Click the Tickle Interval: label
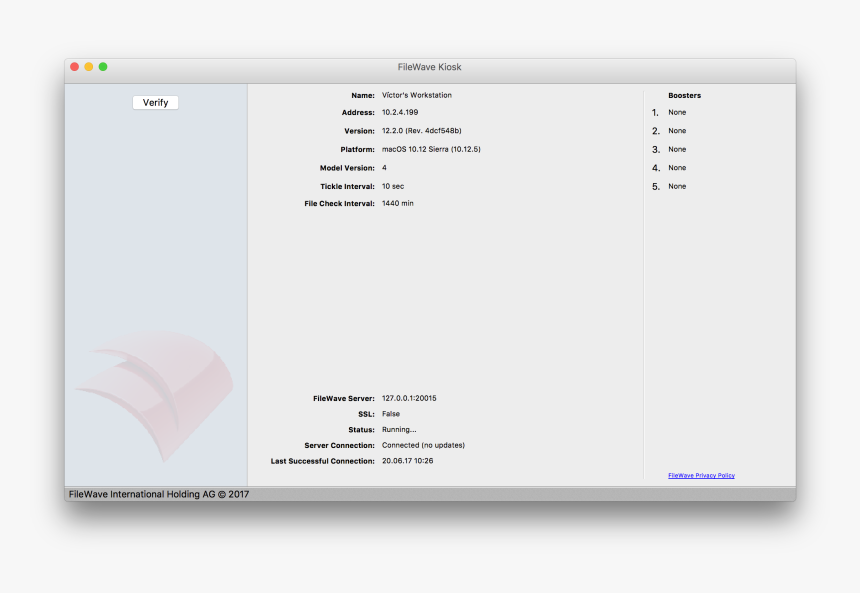 (347, 187)
